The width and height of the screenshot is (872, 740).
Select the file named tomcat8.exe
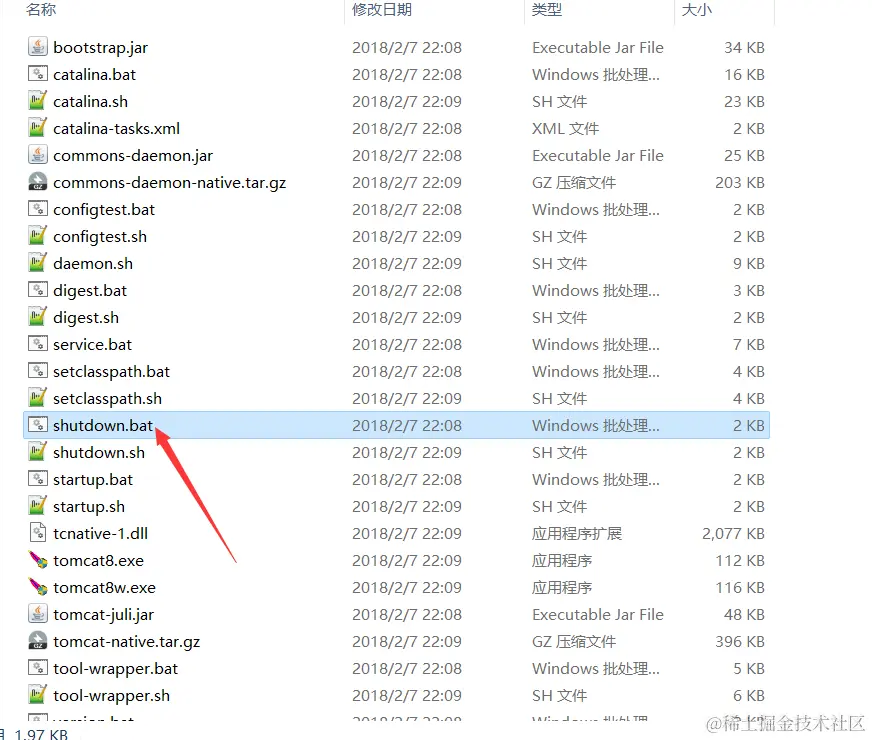click(98, 560)
